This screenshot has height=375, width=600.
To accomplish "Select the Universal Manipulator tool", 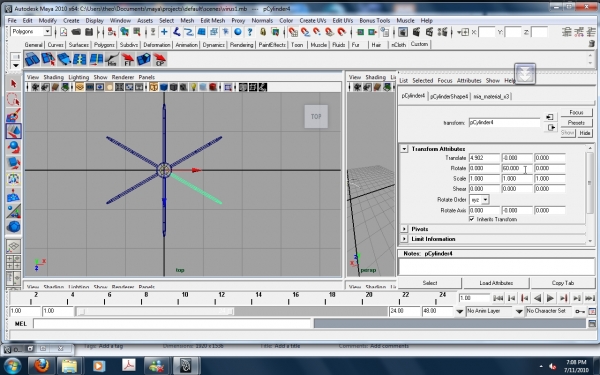I will pos(14,179).
